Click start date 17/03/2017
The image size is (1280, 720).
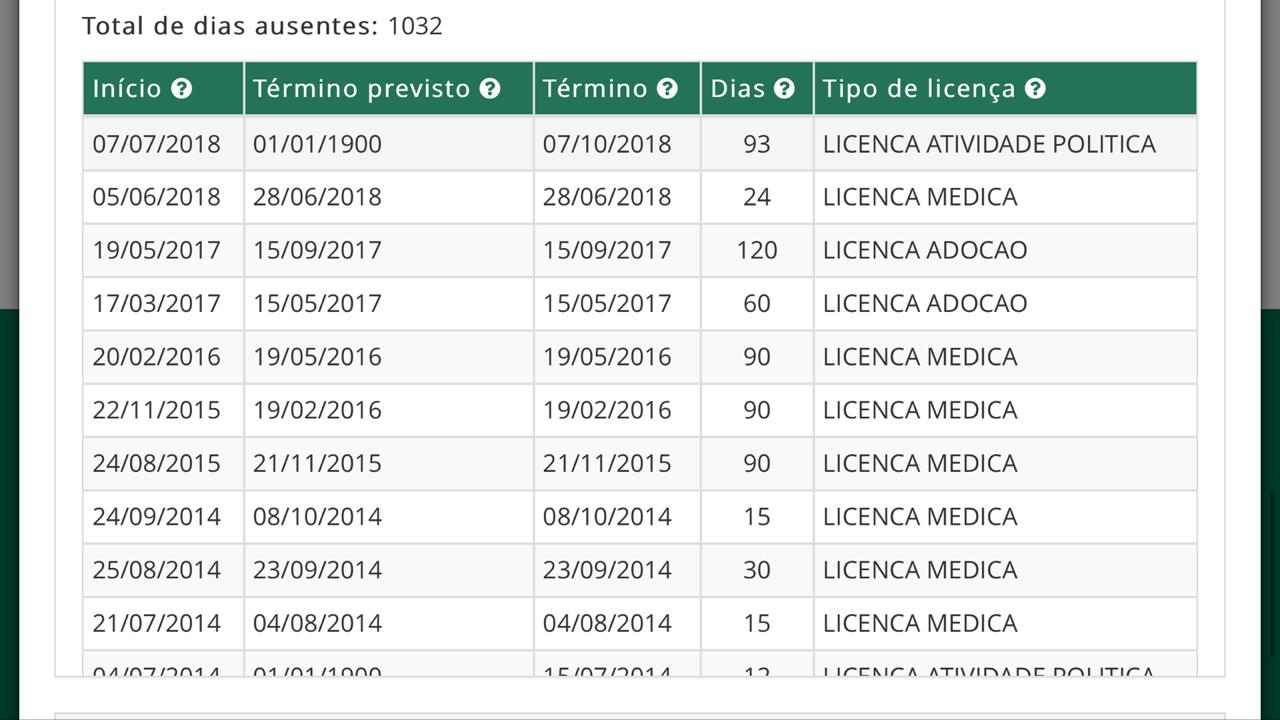coord(157,303)
